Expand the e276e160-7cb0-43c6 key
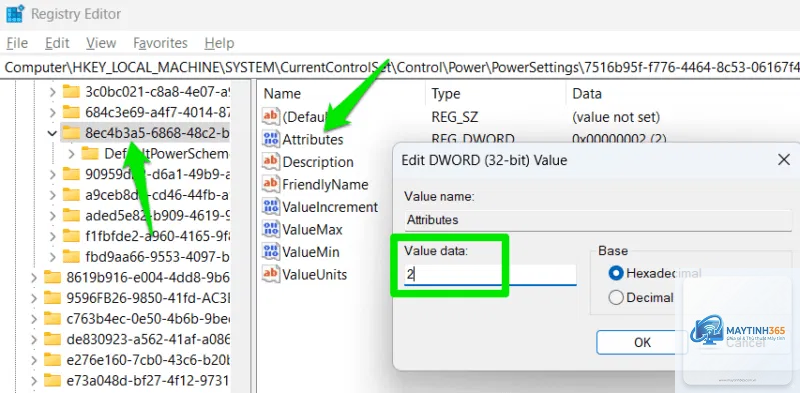 point(34,359)
